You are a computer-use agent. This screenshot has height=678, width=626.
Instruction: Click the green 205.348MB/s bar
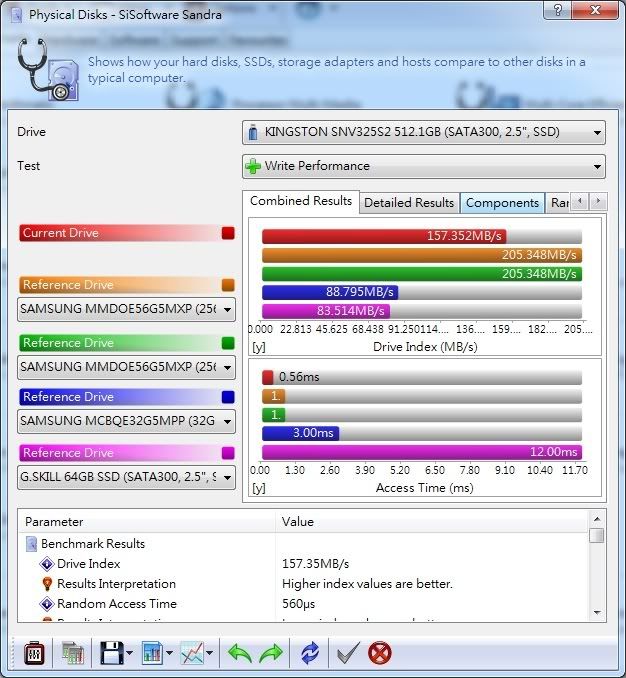click(x=422, y=274)
